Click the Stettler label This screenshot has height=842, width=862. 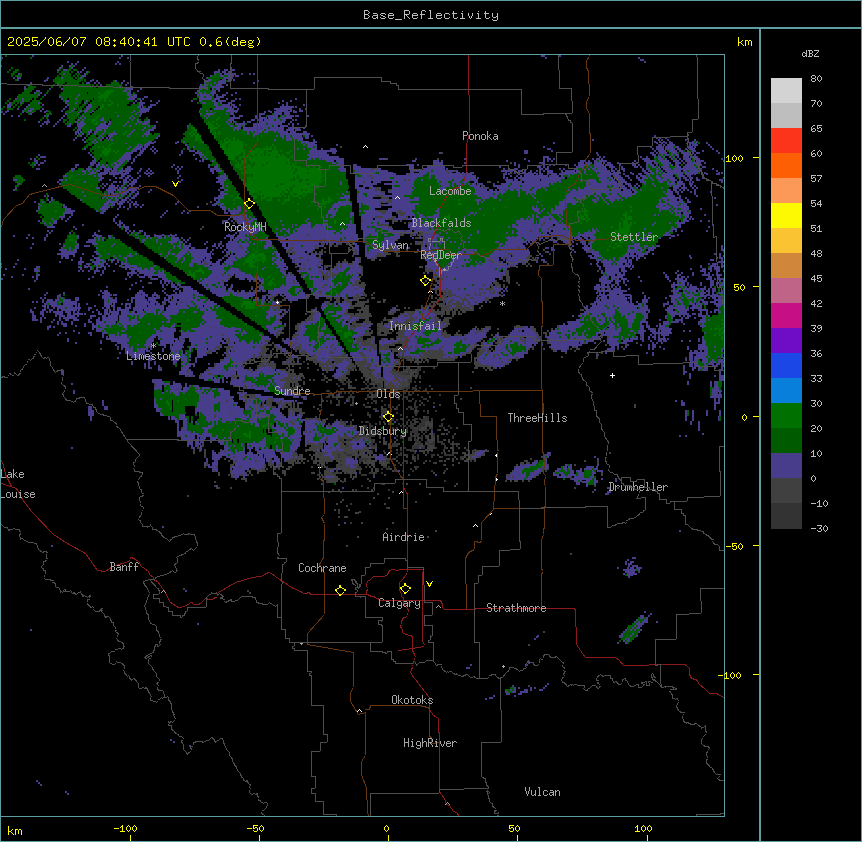(634, 237)
